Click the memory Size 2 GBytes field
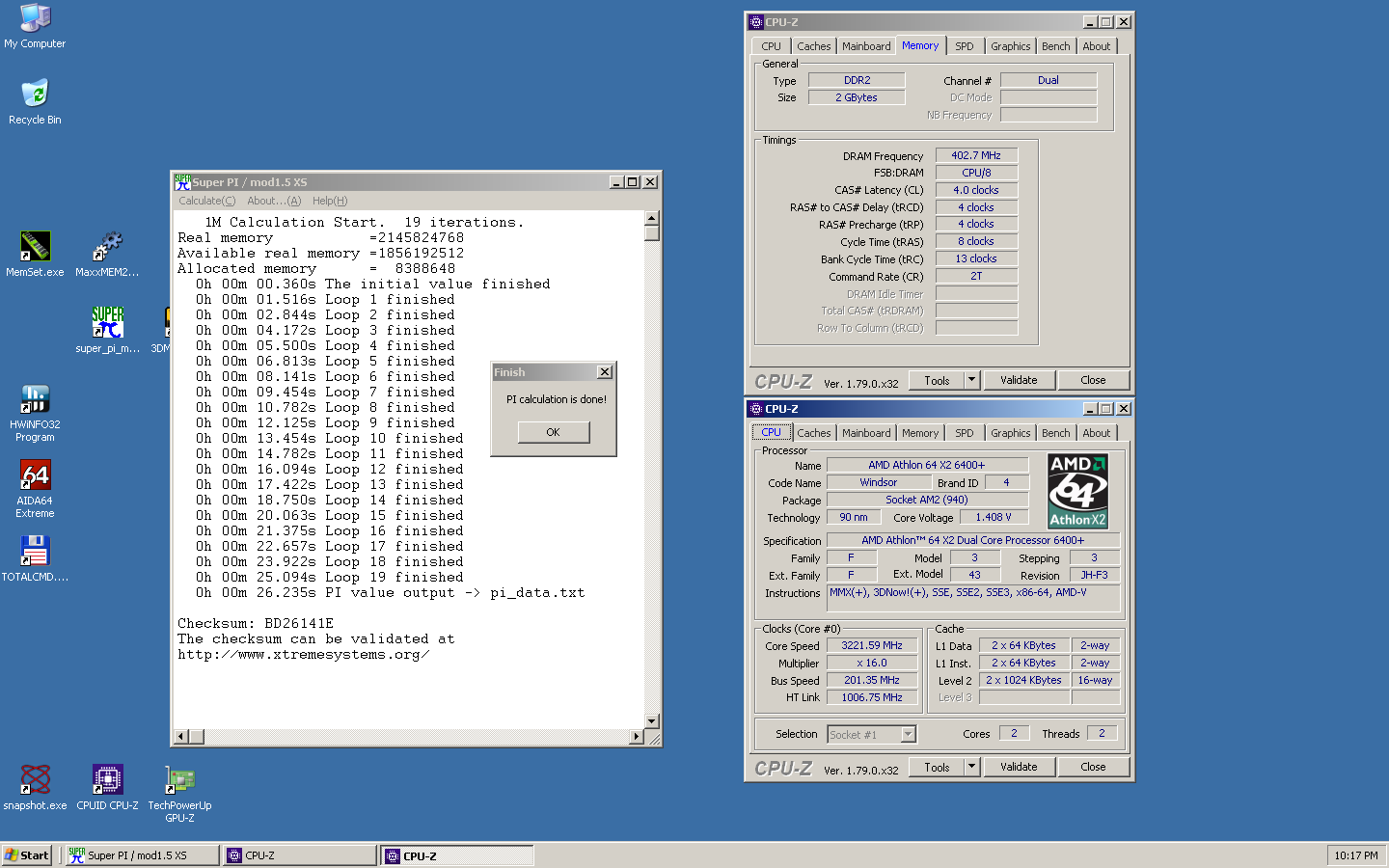Screen dimensions: 1389x868 [x=857, y=97]
